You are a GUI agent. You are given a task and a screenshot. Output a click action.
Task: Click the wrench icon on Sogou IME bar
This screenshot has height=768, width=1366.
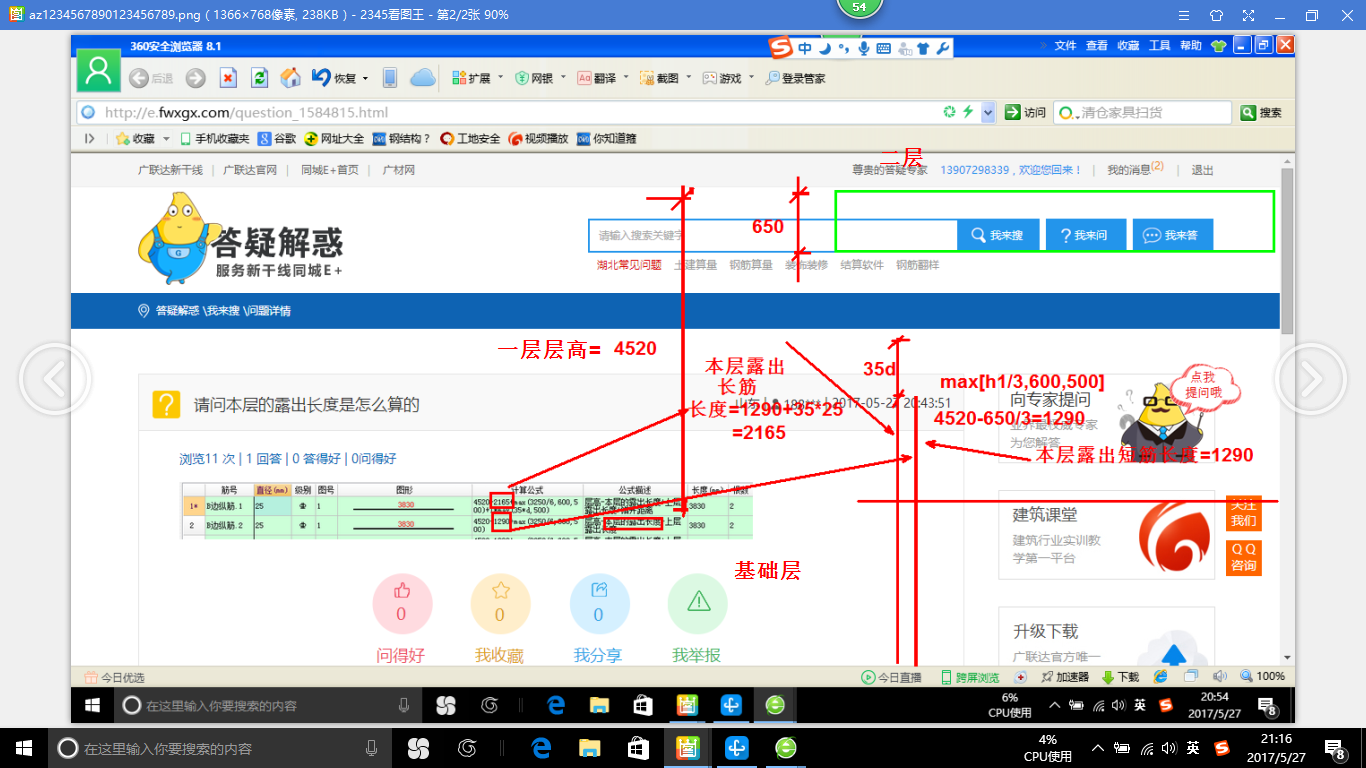[x=942, y=48]
